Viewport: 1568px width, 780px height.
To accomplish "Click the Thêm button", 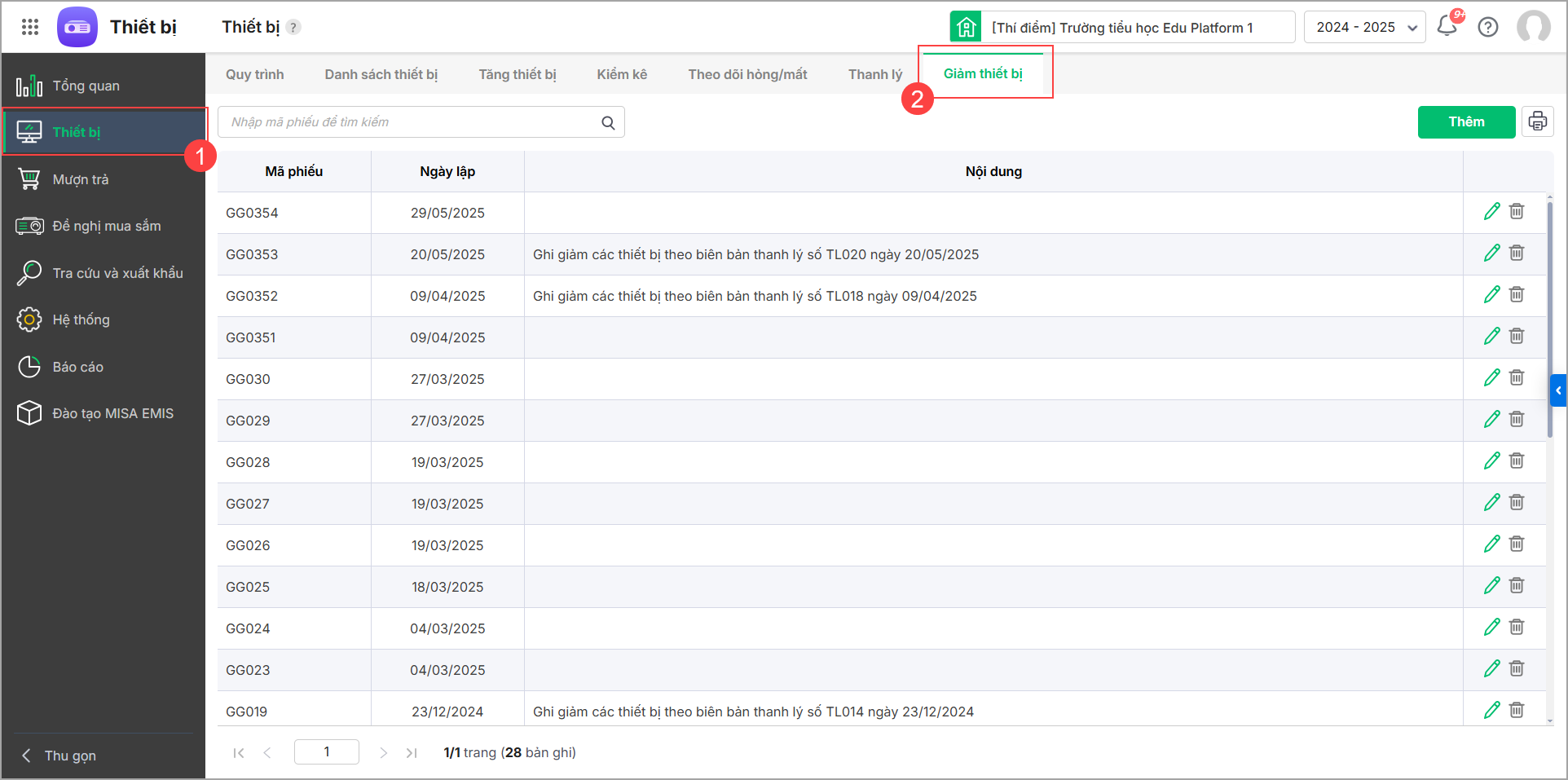I will click(1466, 122).
